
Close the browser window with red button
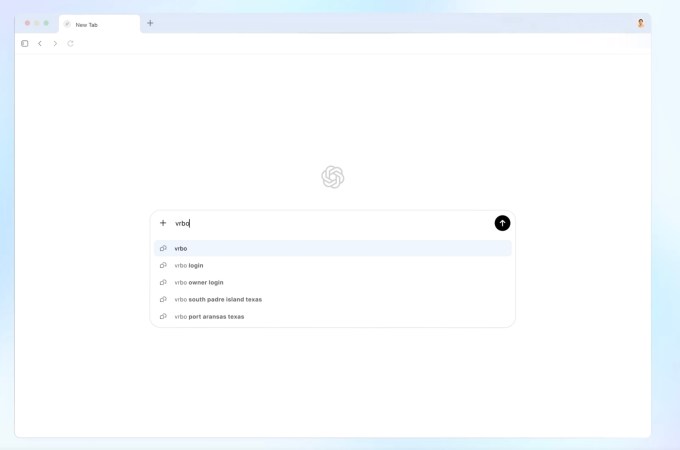pos(27,23)
